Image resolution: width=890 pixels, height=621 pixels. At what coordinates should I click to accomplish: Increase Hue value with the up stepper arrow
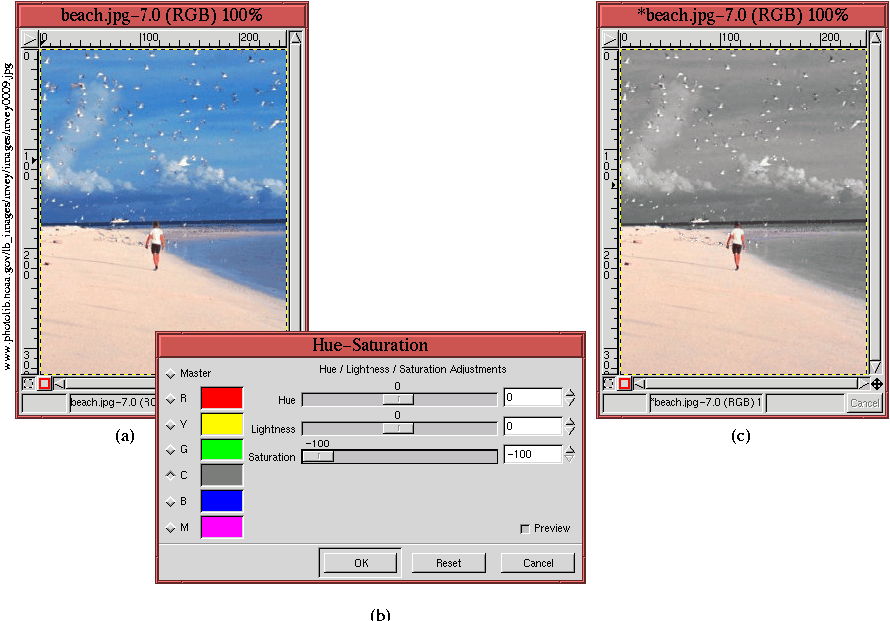[570, 393]
